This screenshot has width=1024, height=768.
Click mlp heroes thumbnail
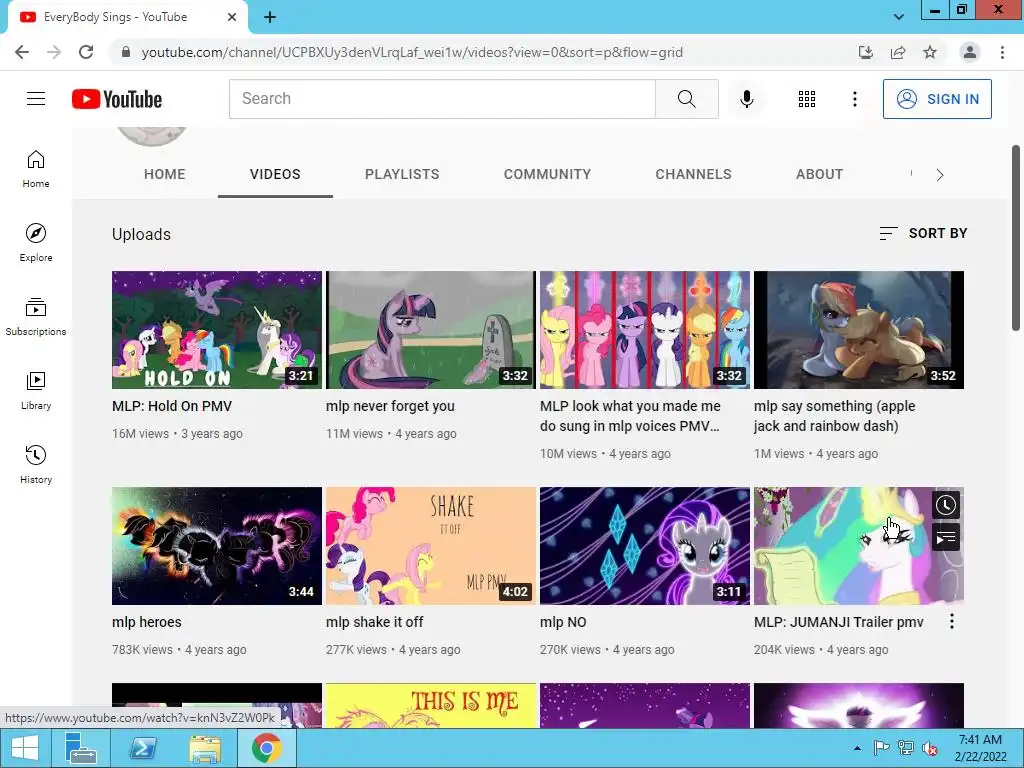coord(217,546)
